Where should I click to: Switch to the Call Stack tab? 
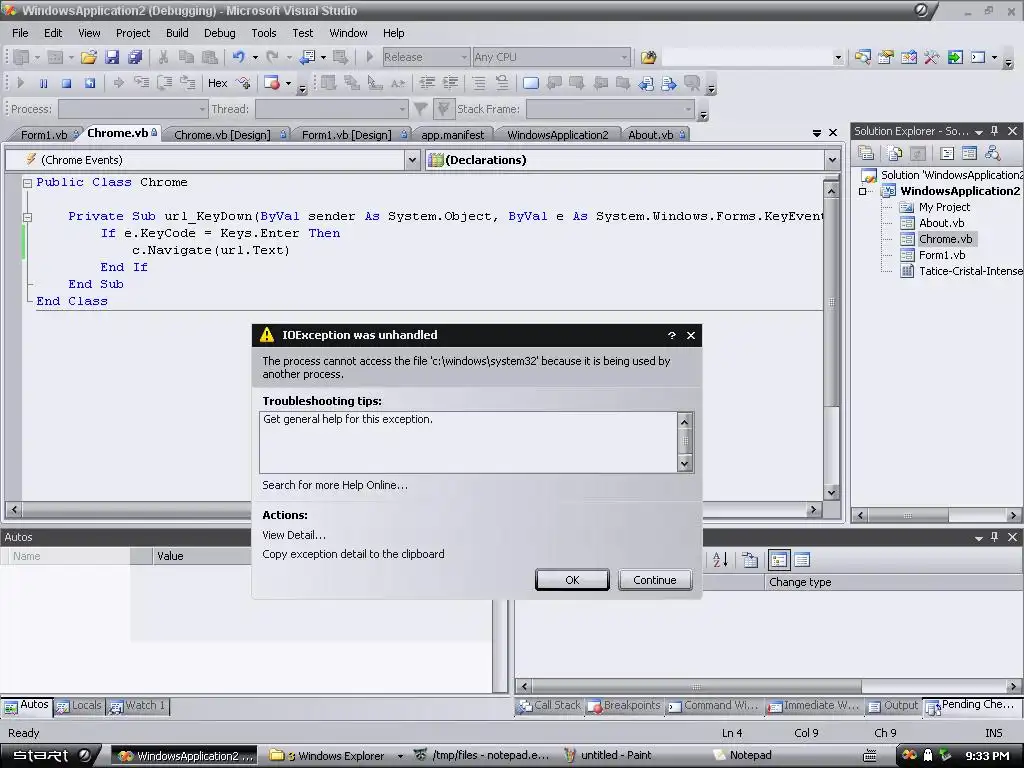[x=549, y=706]
